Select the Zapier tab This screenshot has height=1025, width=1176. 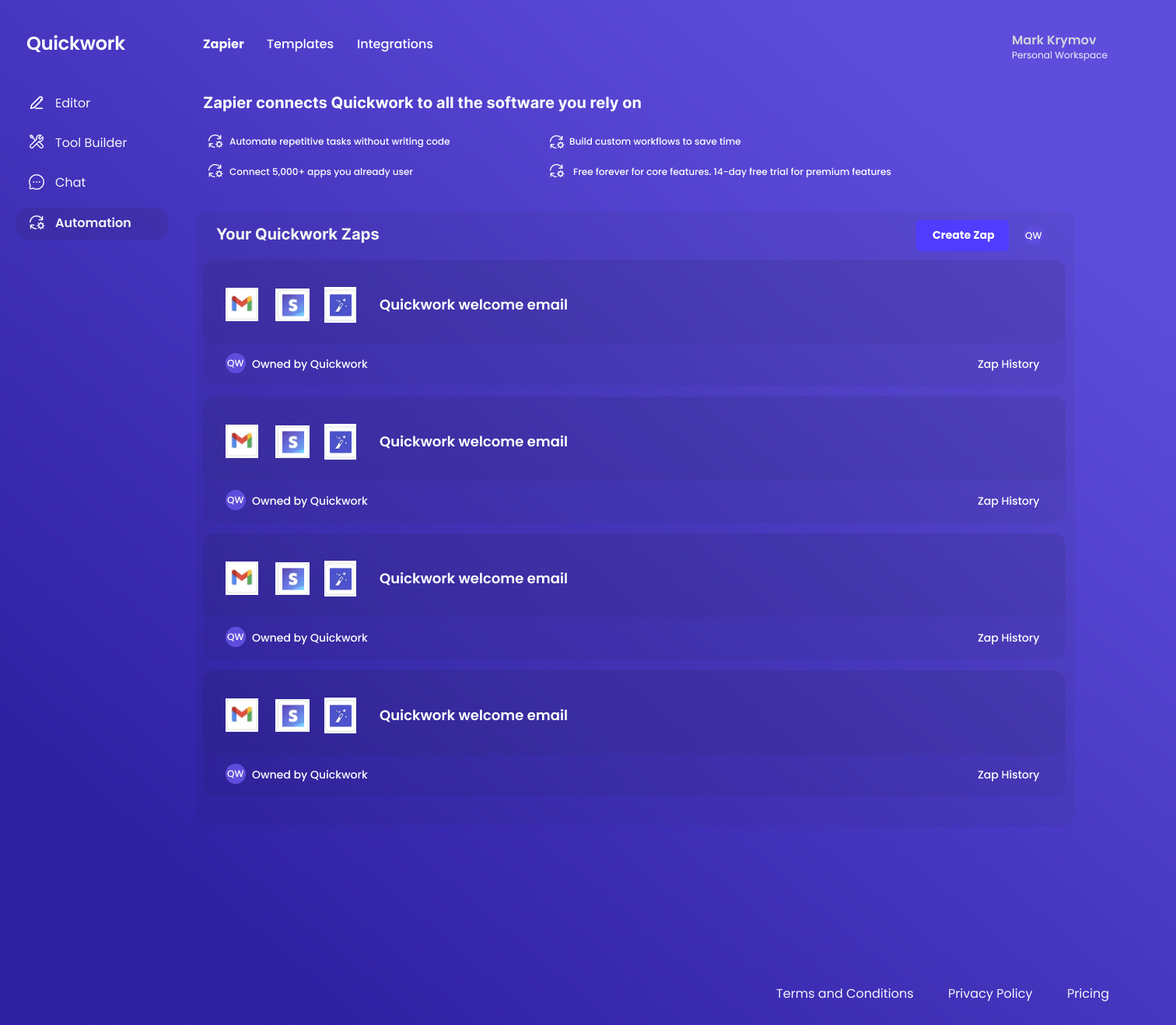(223, 44)
